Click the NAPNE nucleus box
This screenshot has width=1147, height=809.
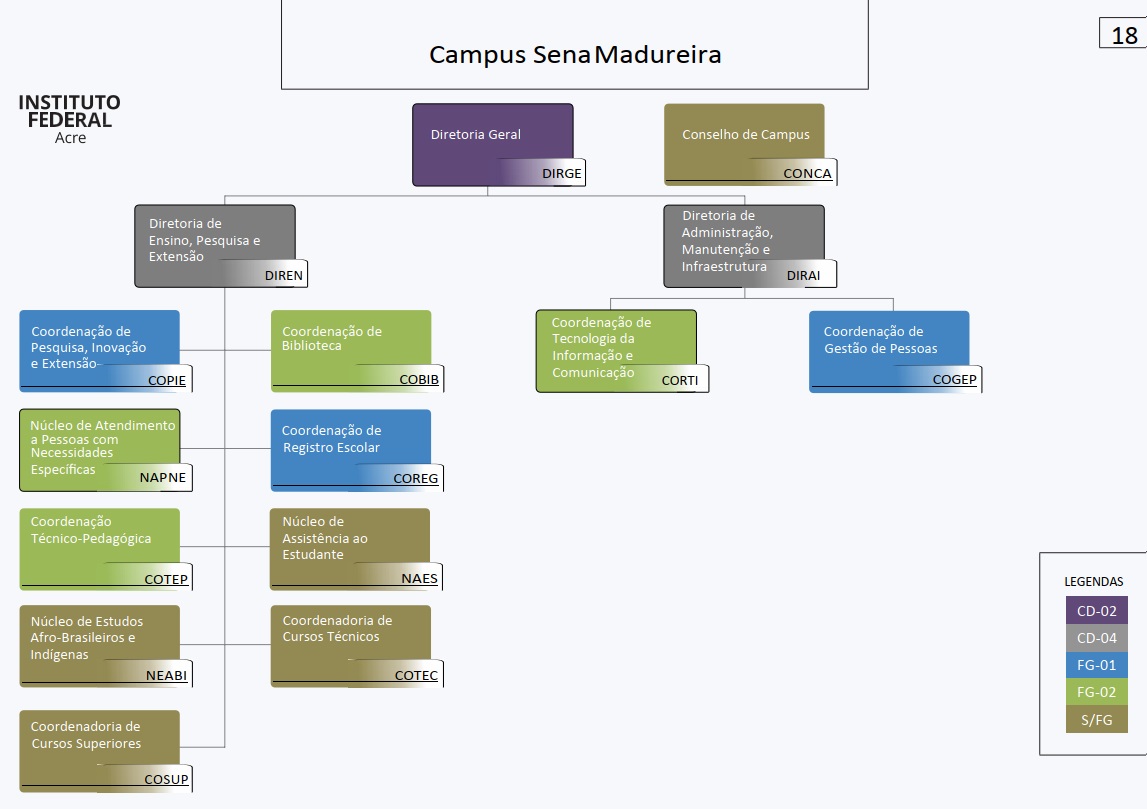click(x=99, y=449)
